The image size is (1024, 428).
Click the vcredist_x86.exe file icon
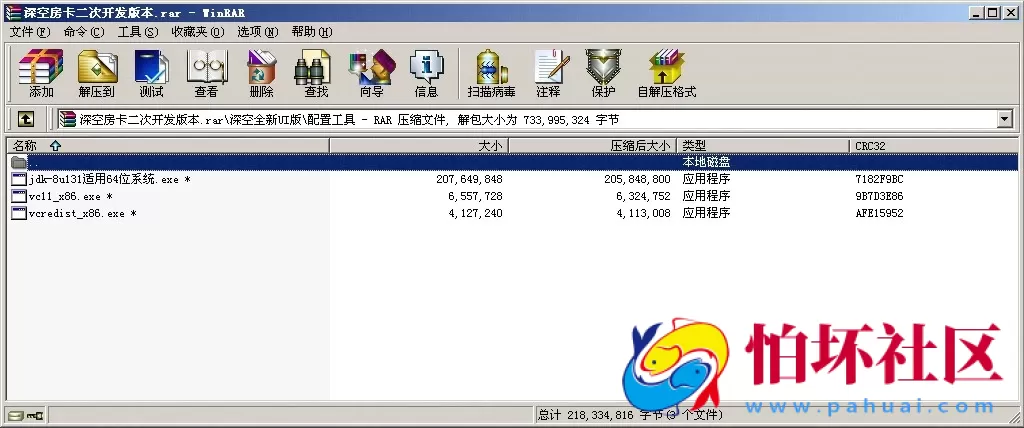pyautogui.click(x=19, y=213)
